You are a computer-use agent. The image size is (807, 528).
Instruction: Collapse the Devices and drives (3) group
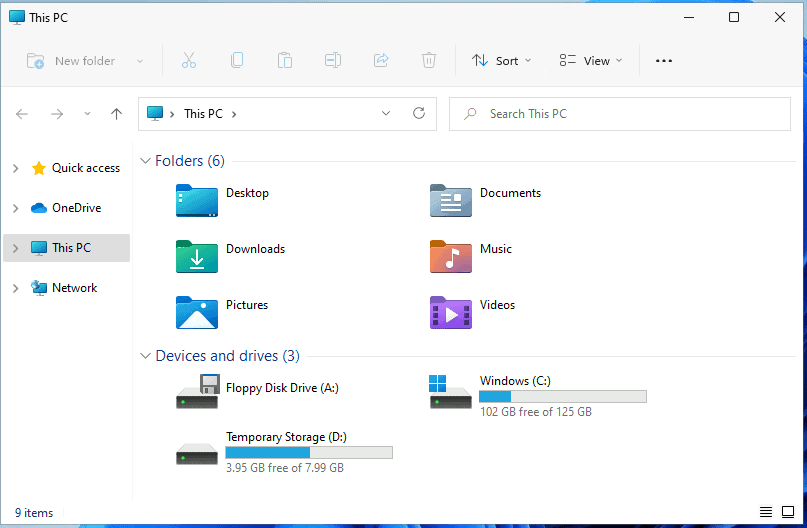(x=146, y=356)
